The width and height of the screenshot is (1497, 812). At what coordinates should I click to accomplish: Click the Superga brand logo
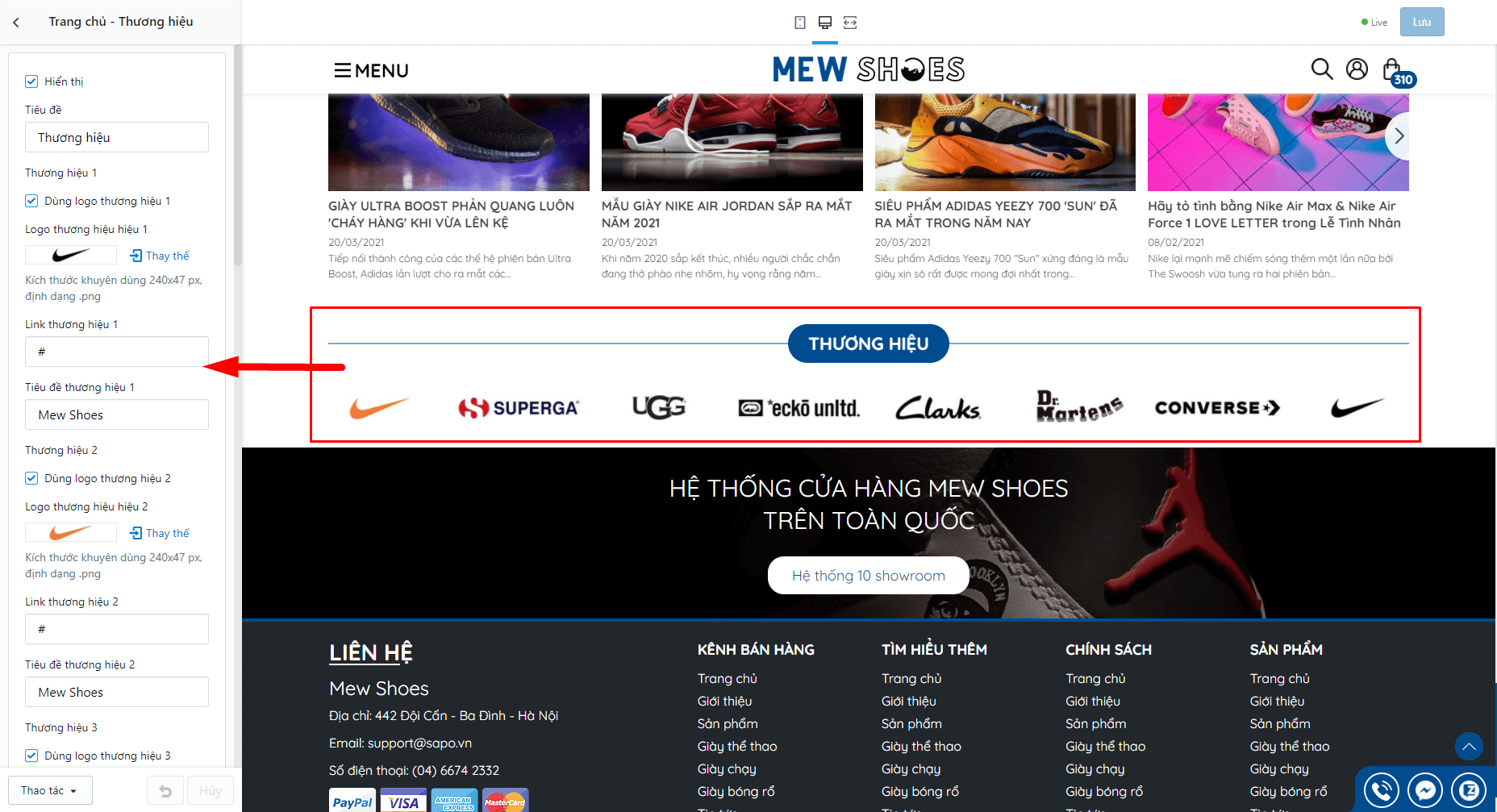519,408
